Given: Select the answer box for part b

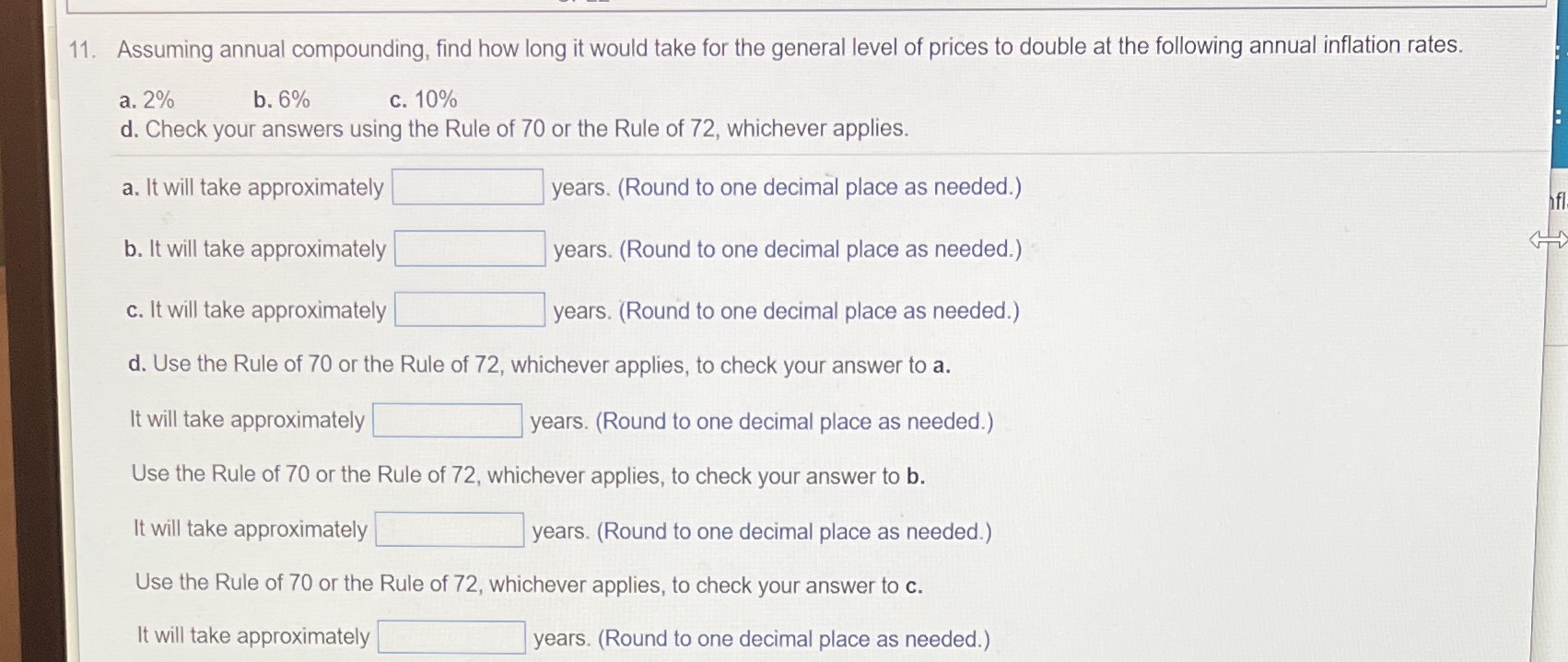Looking at the screenshot, I should tap(472, 246).
